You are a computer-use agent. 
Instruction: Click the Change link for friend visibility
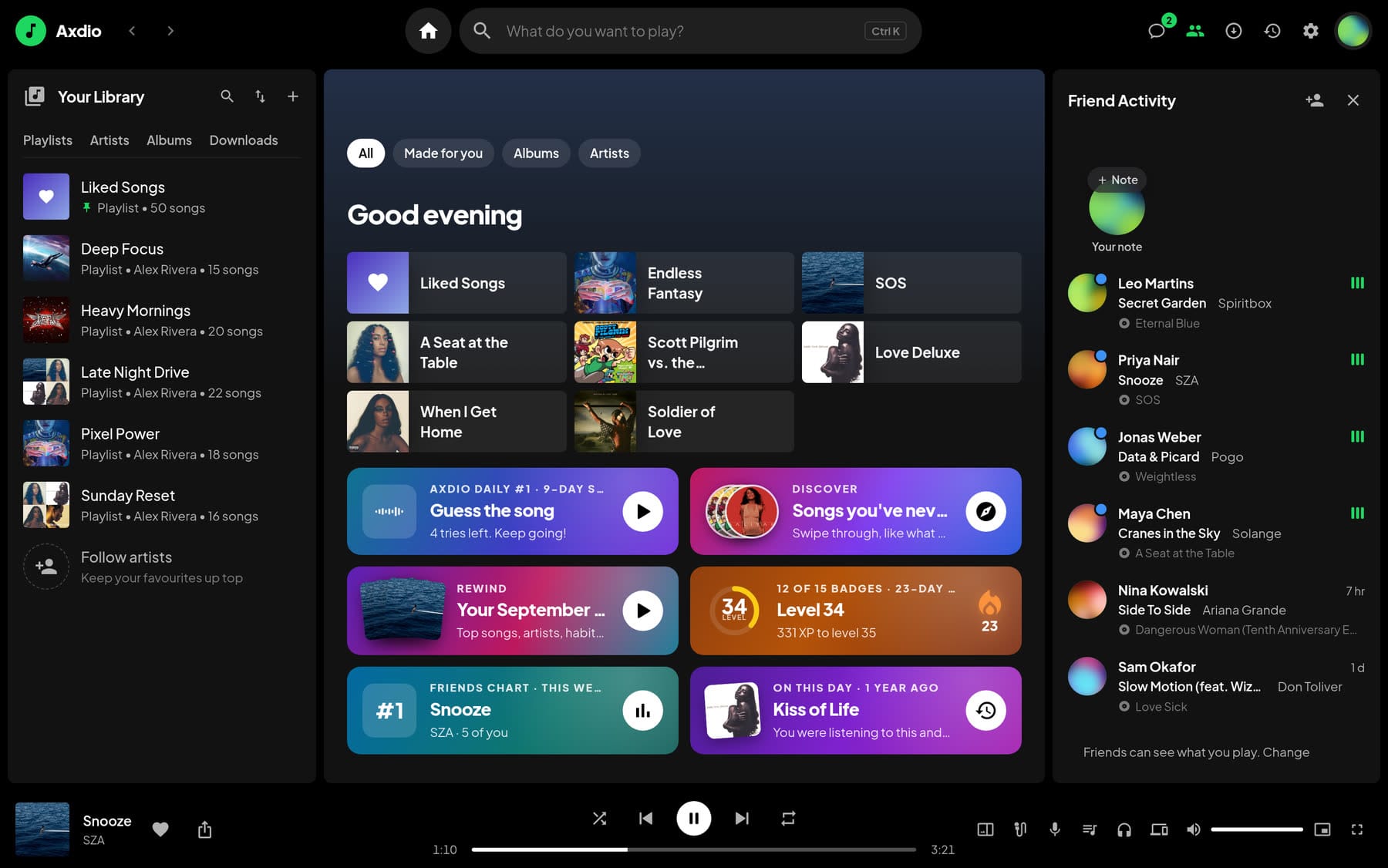pyautogui.click(x=1285, y=752)
